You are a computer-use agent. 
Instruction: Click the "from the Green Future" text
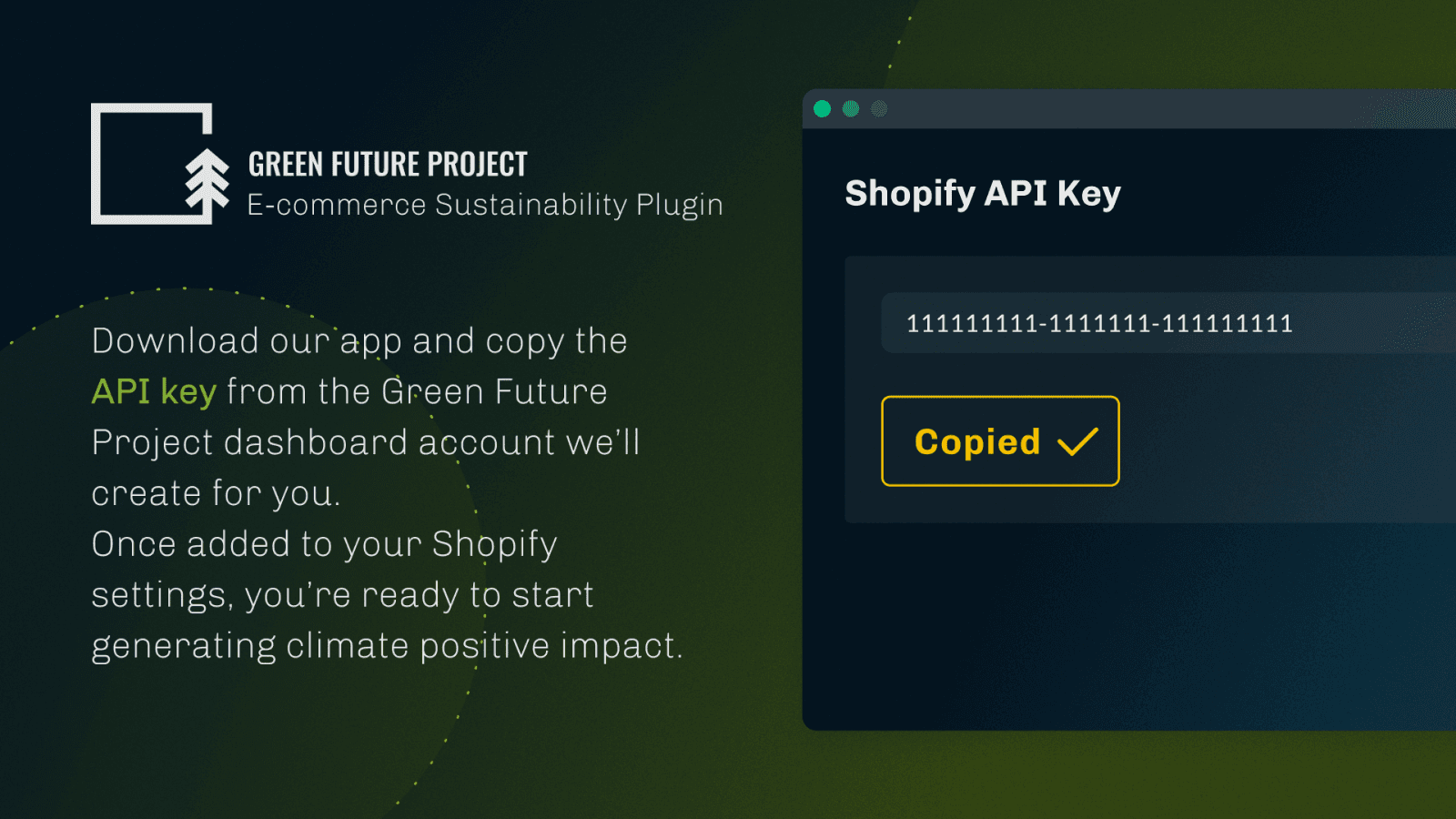click(417, 392)
